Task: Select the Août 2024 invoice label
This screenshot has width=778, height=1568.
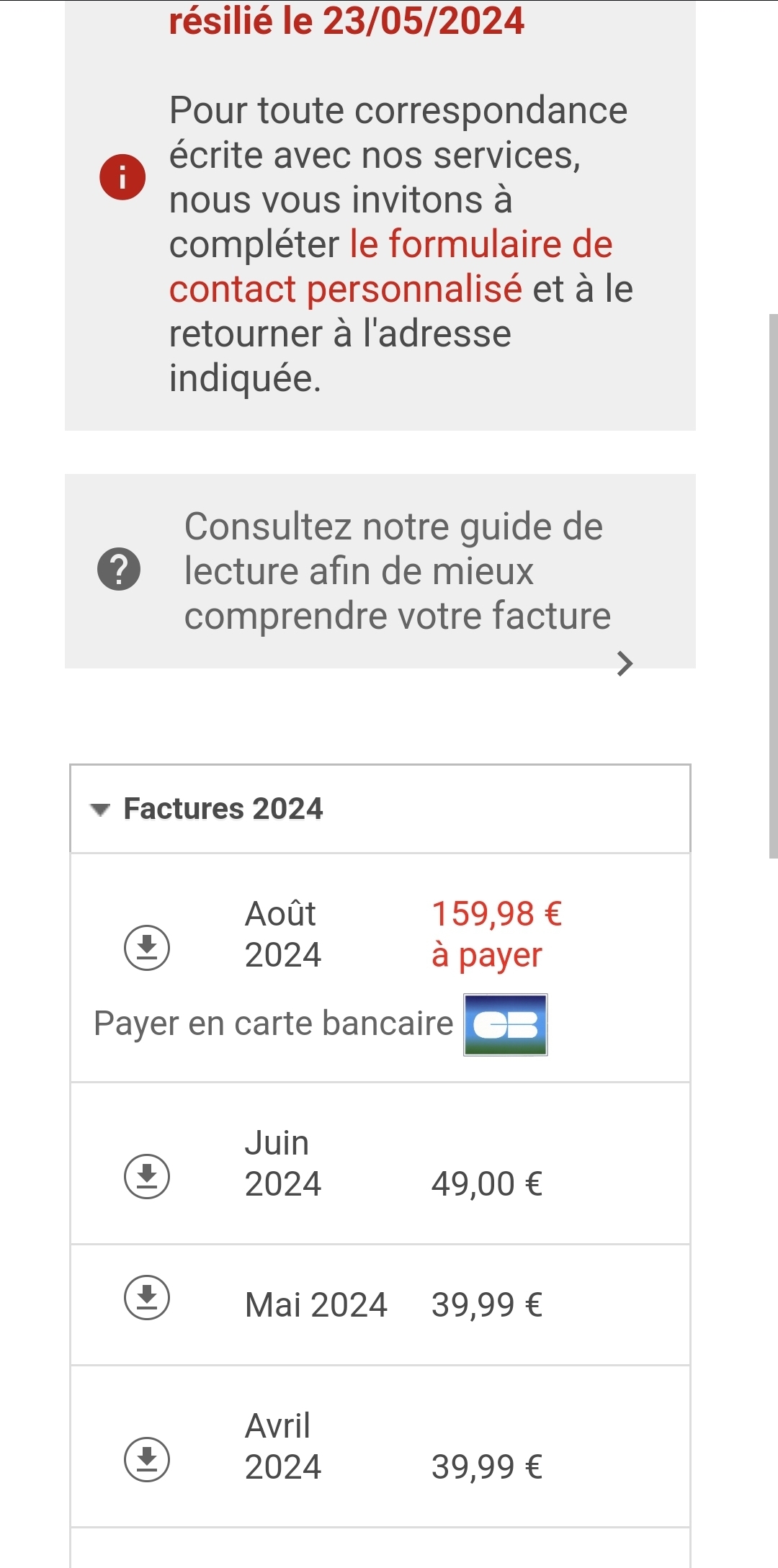Action: coord(282,934)
